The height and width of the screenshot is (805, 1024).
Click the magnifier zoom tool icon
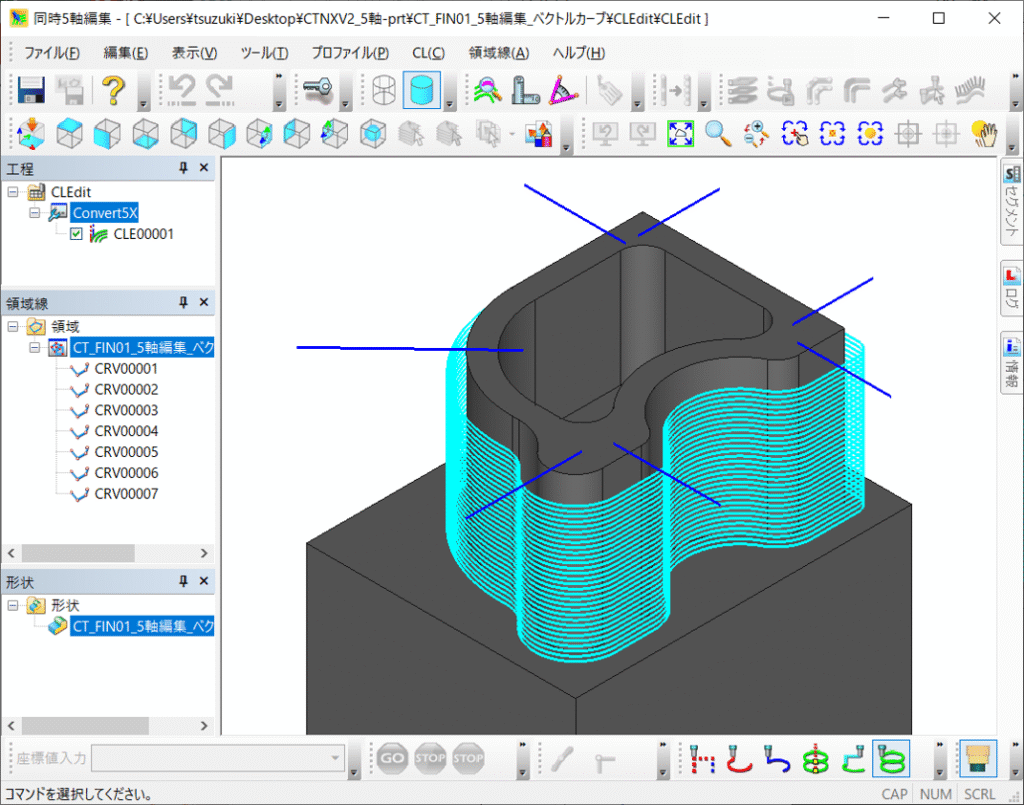click(x=718, y=134)
